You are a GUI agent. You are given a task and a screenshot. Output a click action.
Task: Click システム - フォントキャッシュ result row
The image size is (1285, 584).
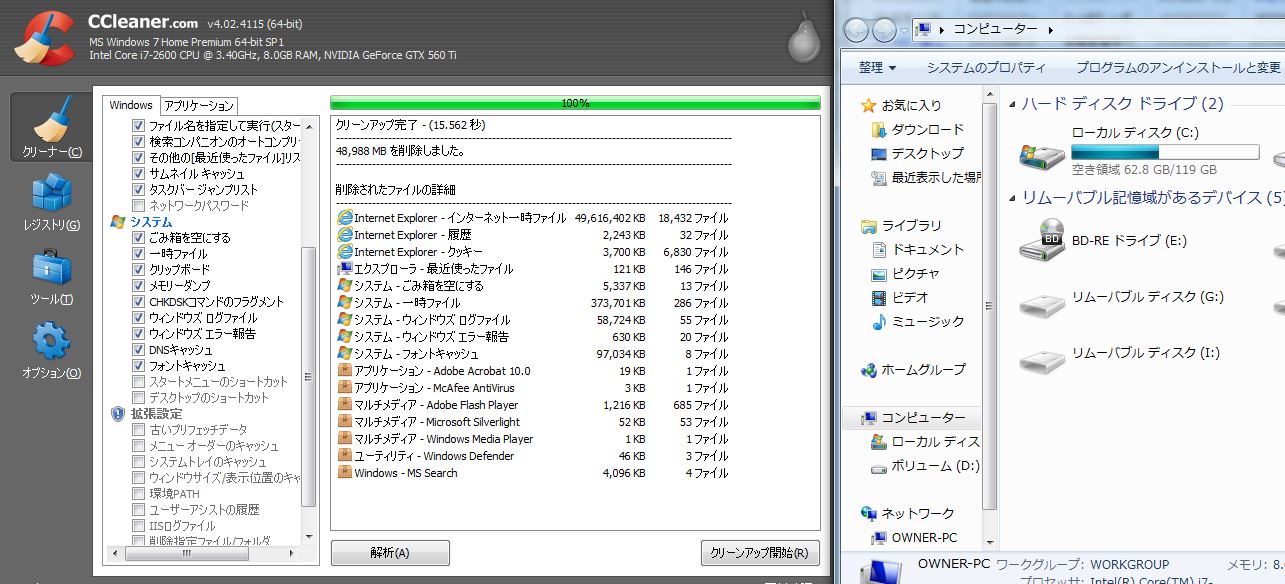(x=533, y=353)
